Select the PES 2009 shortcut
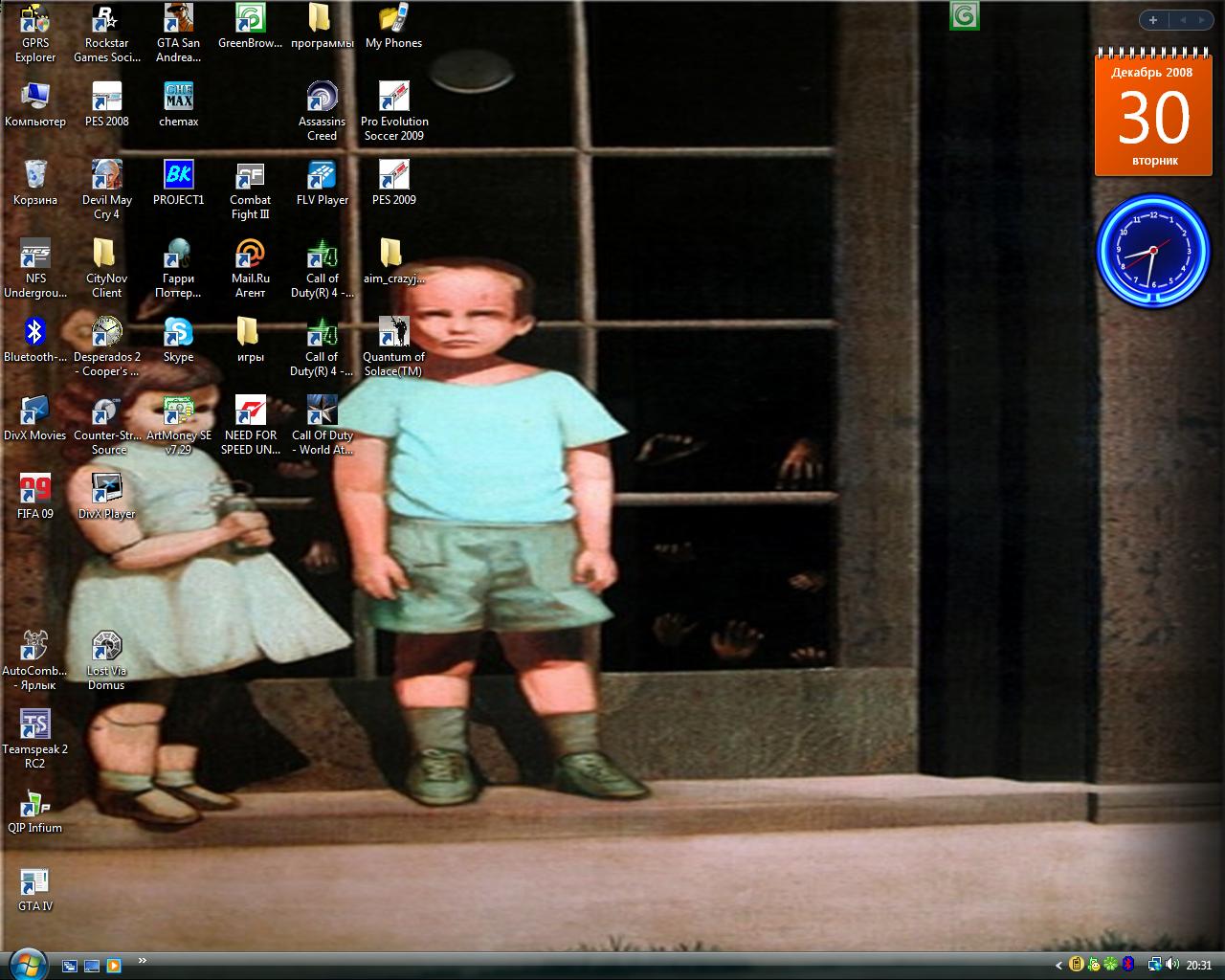This screenshot has height=980, width=1225. click(x=393, y=183)
